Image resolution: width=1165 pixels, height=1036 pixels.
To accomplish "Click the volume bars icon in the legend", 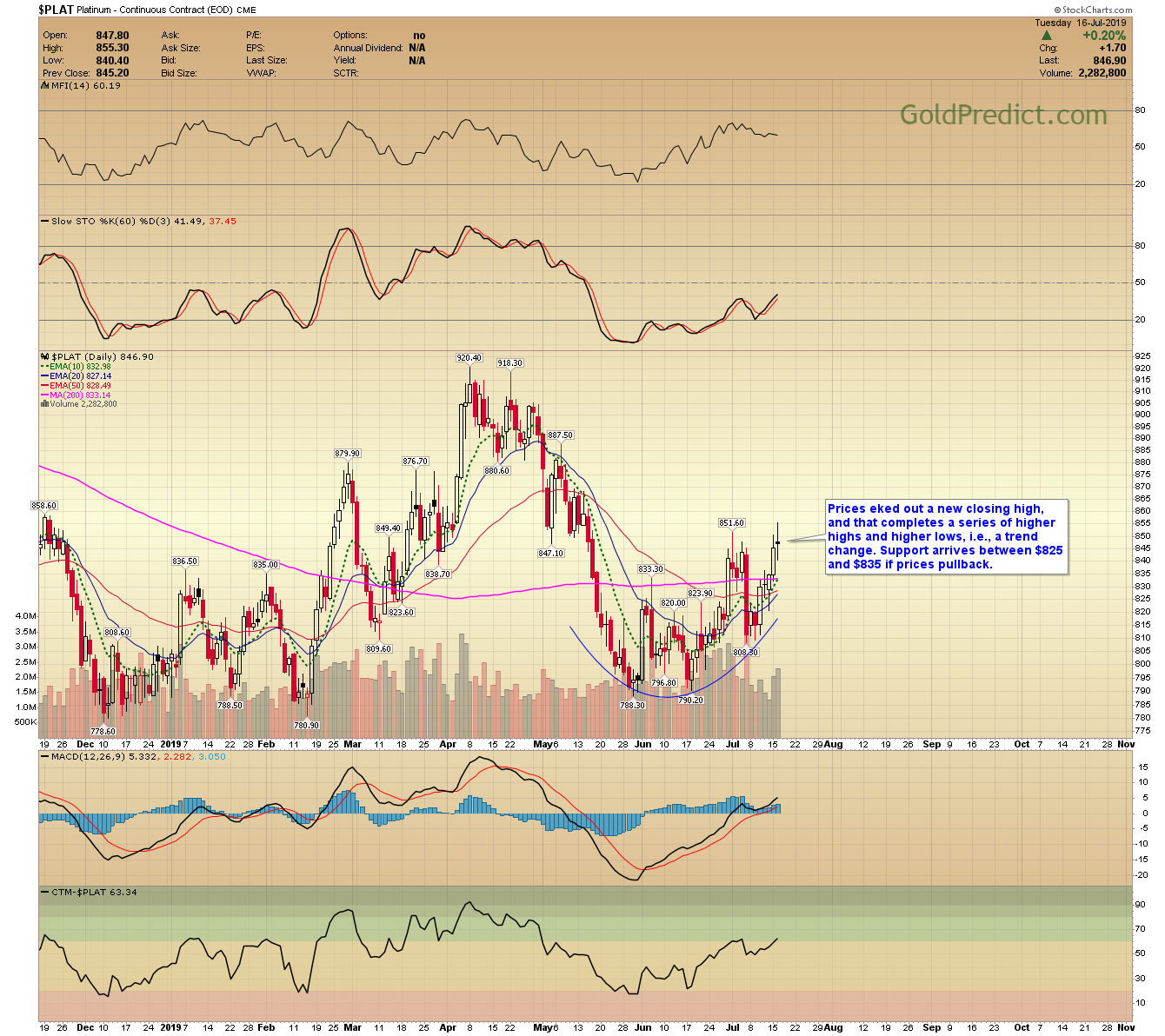I will pos(44,404).
